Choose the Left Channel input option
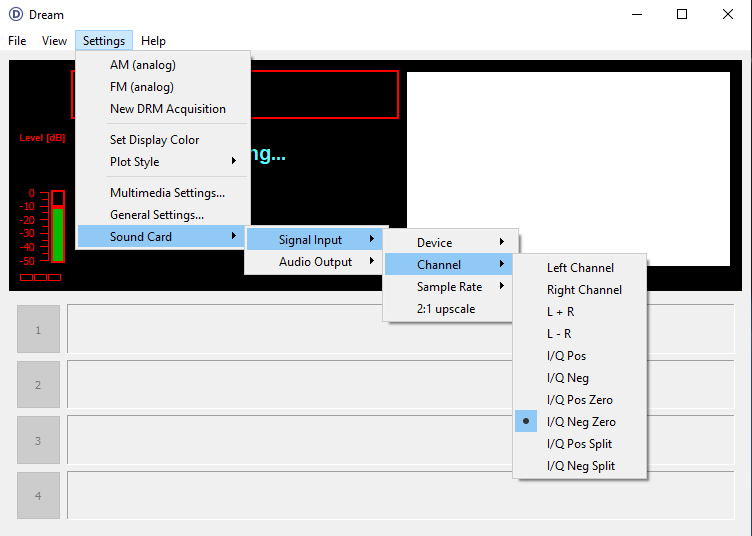Viewport: 752px width, 536px height. point(580,268)
